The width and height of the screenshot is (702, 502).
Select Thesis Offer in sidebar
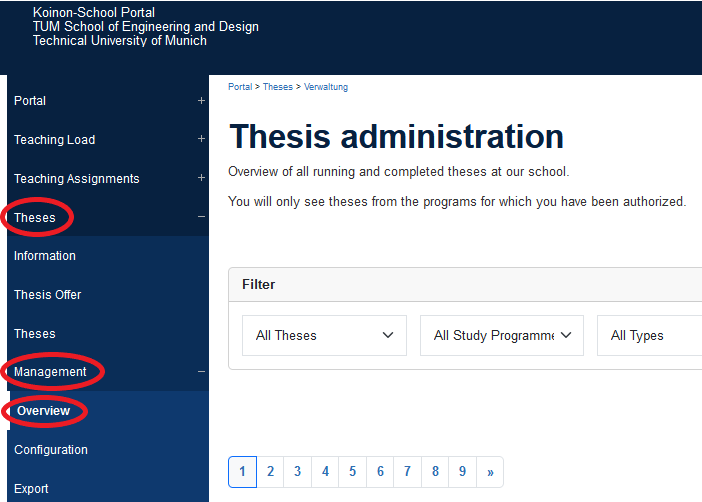pos(48,295)
